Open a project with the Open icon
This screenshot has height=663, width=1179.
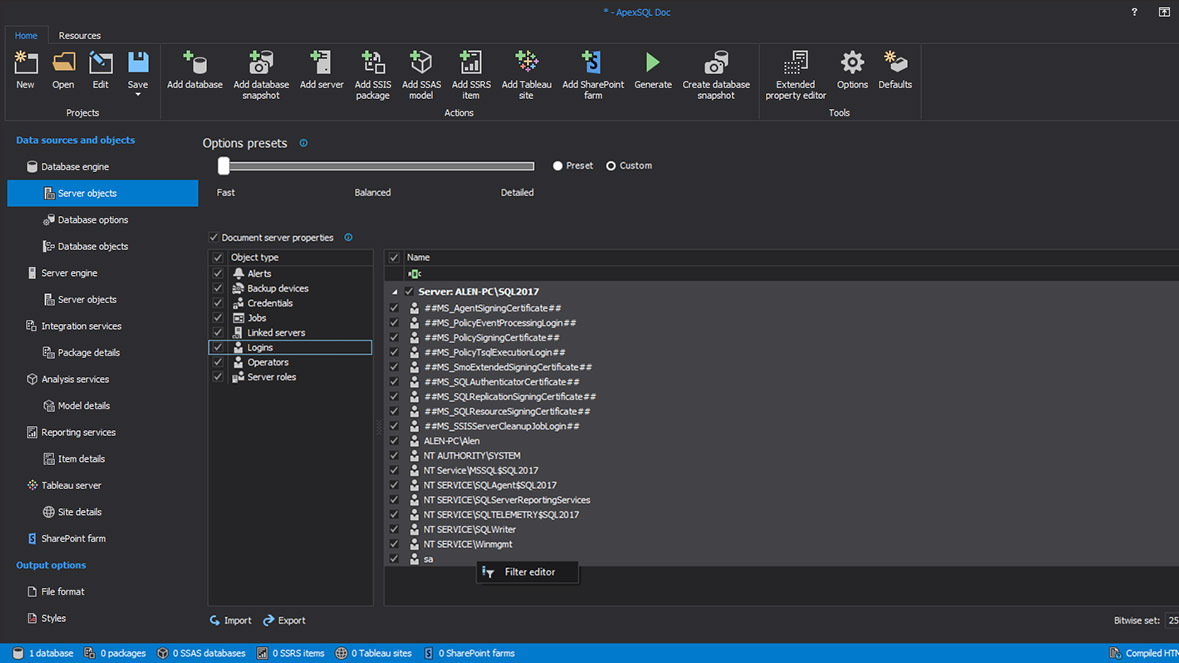point(63,62)
